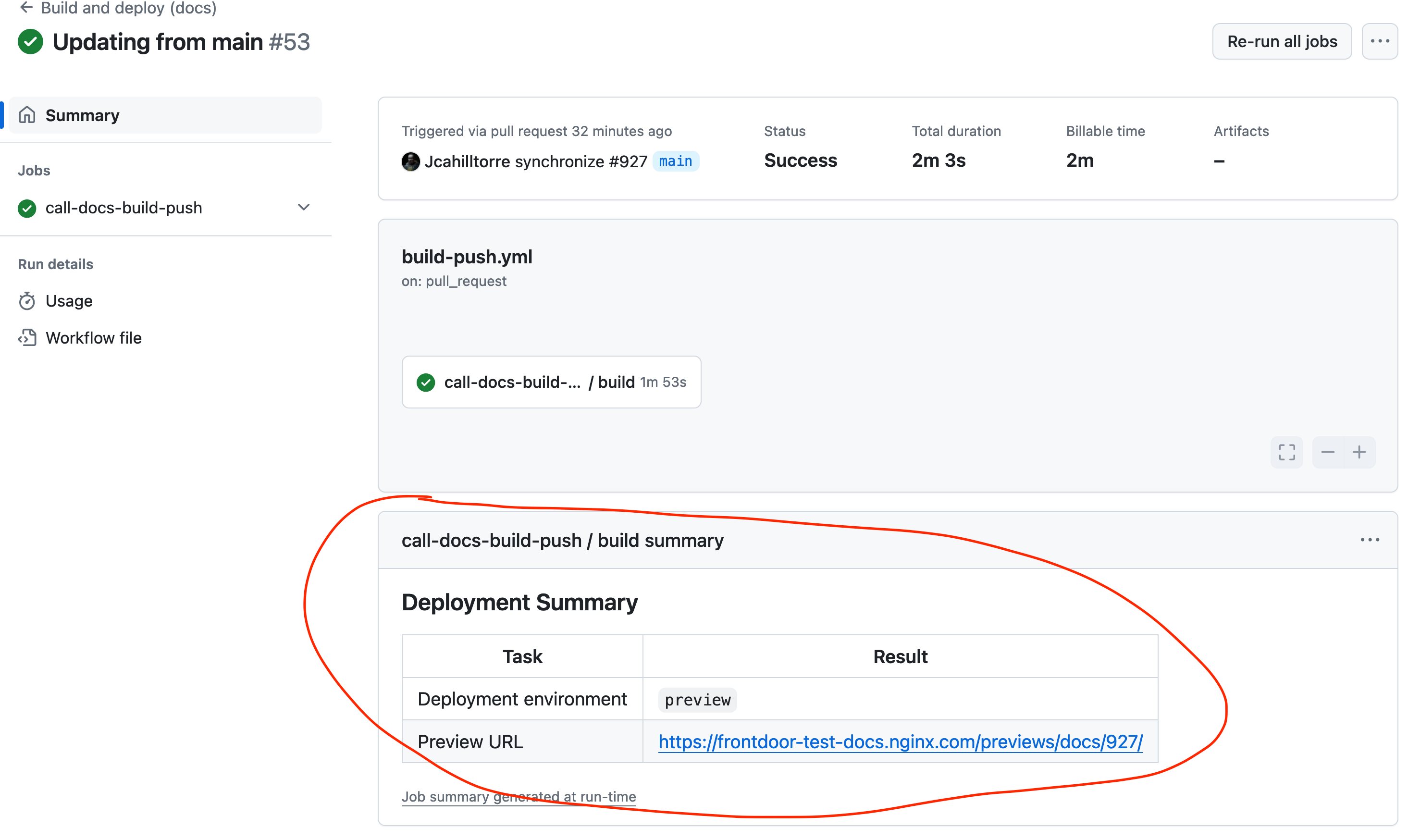Click the 'Result' table column header
Viewport: 1408px width, 840px height.
pos(901,656)
